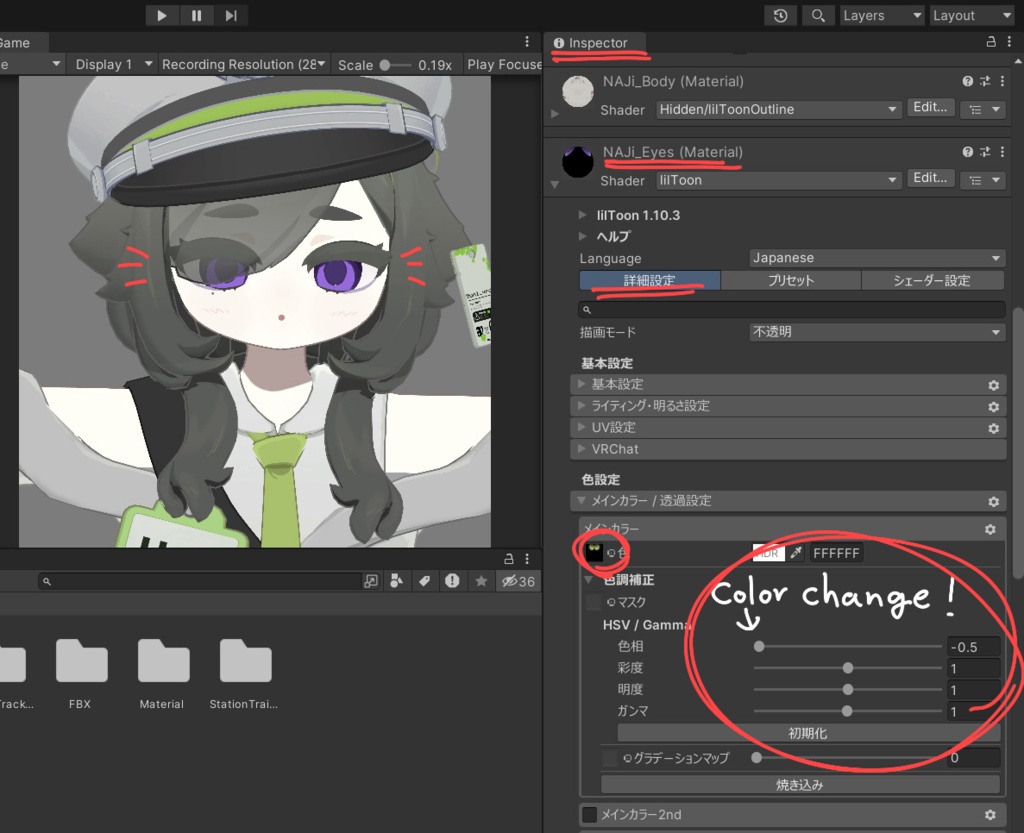The height and width of the screenshot is (833, 1024).
Task: Enable the メインカラー2nd checkbox
Action: point(589,814)
